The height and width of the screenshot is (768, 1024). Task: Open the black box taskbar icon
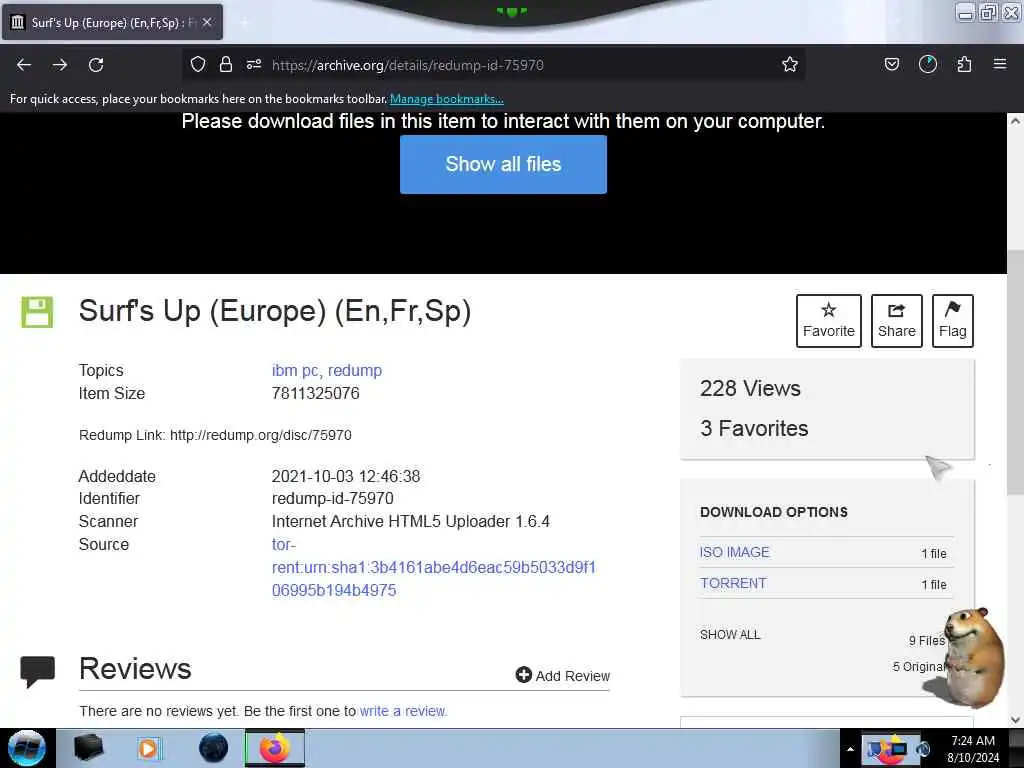[x=89, y=748]
